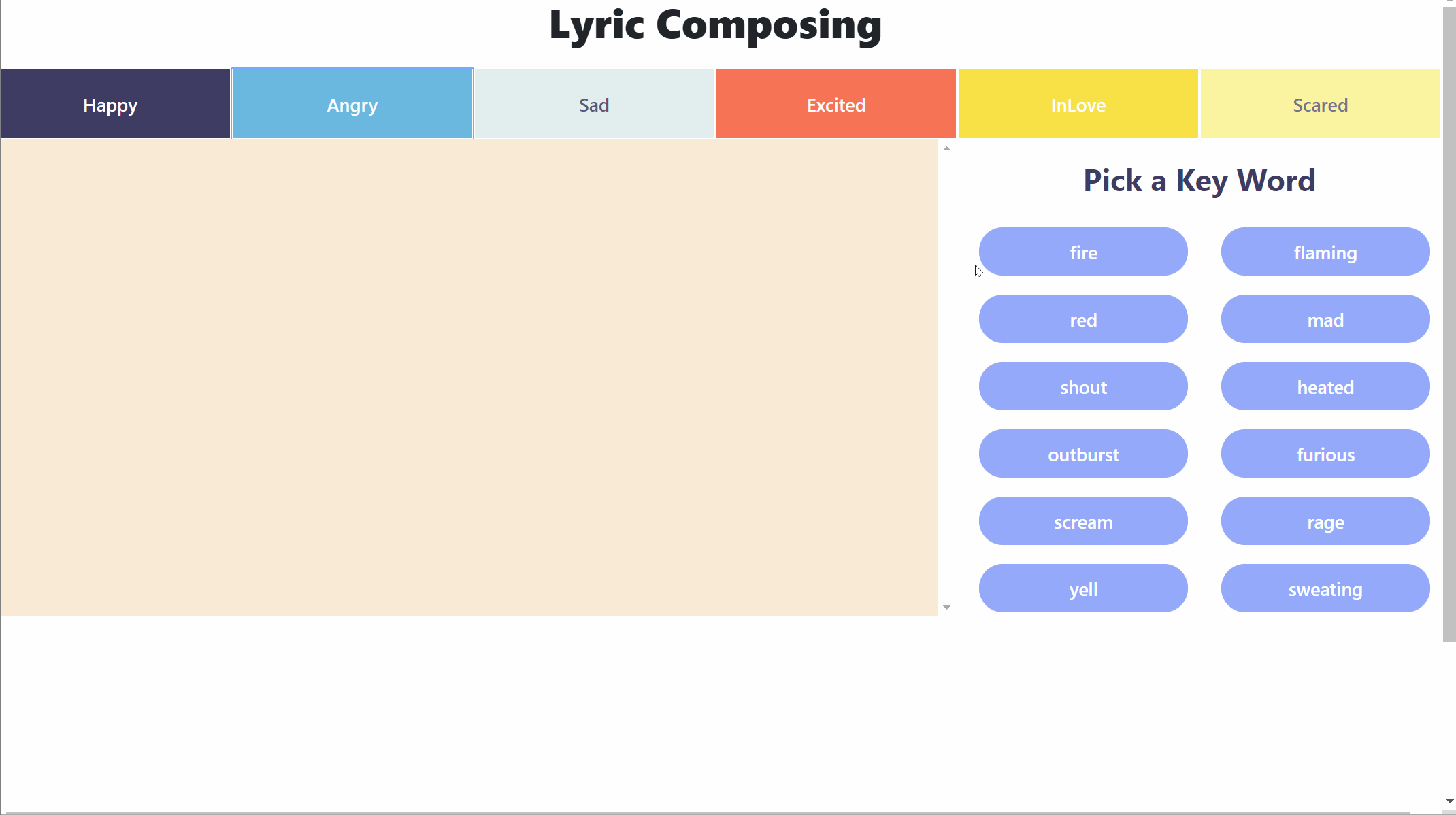Select the 'heated' keyword button
Image resolution: width=1456 pixels, height=815 pixels.
pos(1325,386)
